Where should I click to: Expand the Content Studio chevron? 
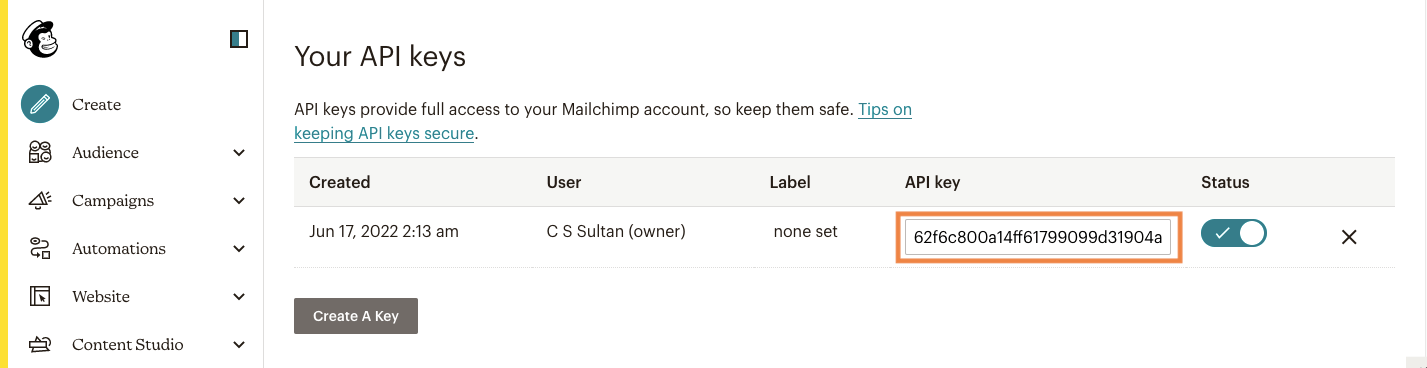tap(239, 345)
